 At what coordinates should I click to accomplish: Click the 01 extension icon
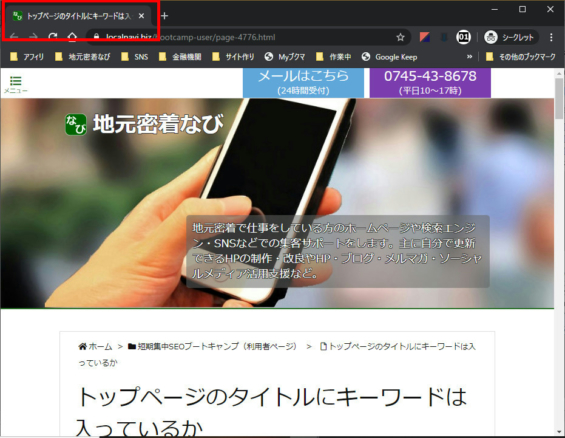(x=463, y=37)
